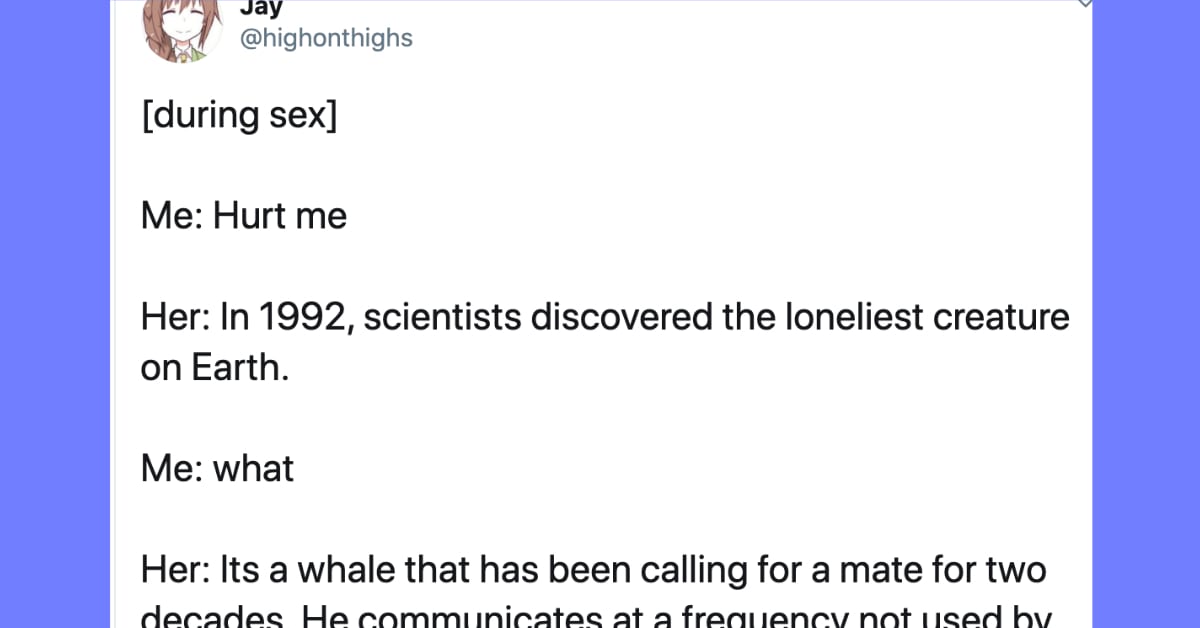1200x628 pixels.
Task: Click the word 'Earth' in the tweet
Action: [238, 367]
